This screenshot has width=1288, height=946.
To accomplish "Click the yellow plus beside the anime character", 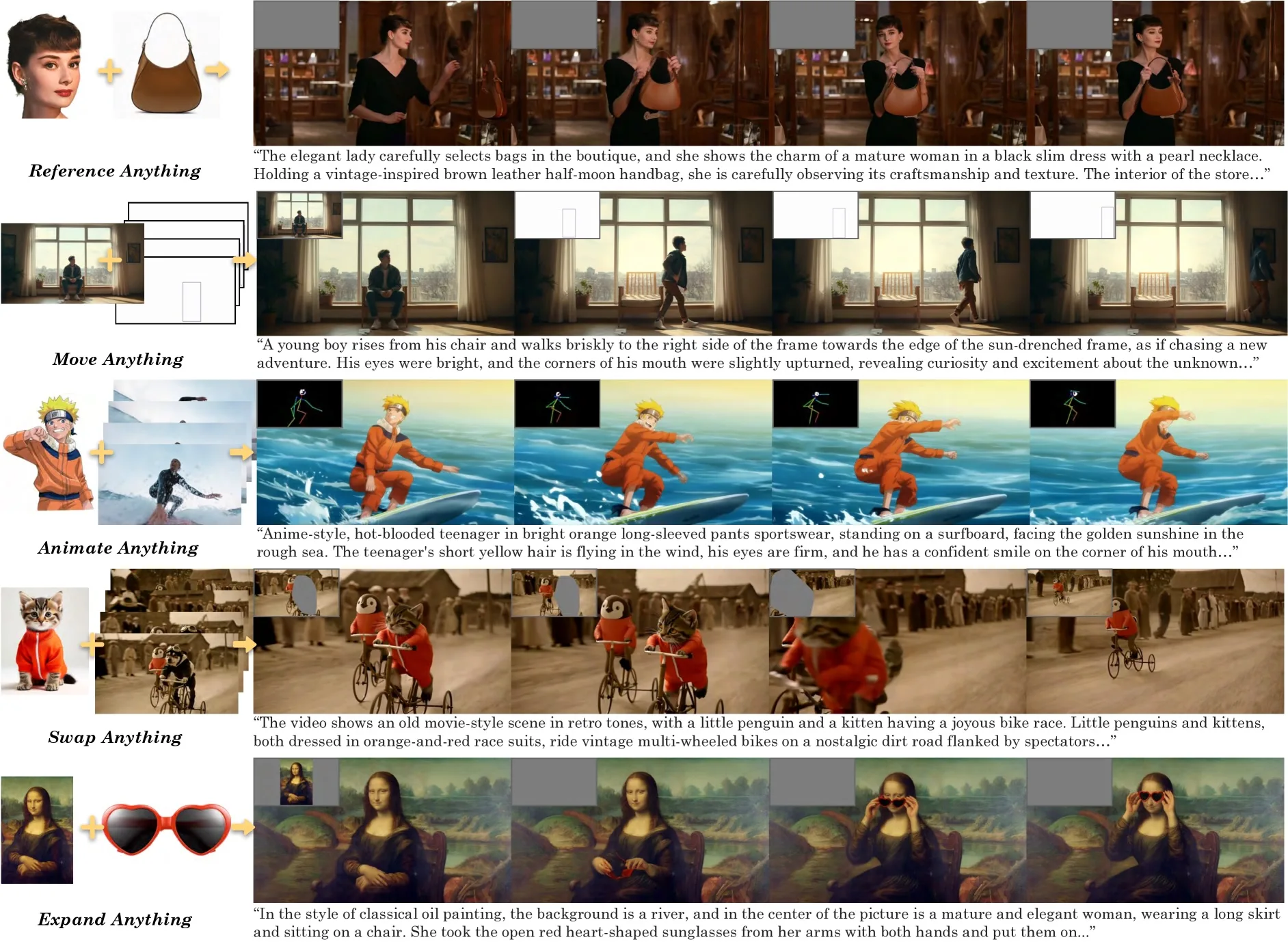I will click(x=101, y=452).
